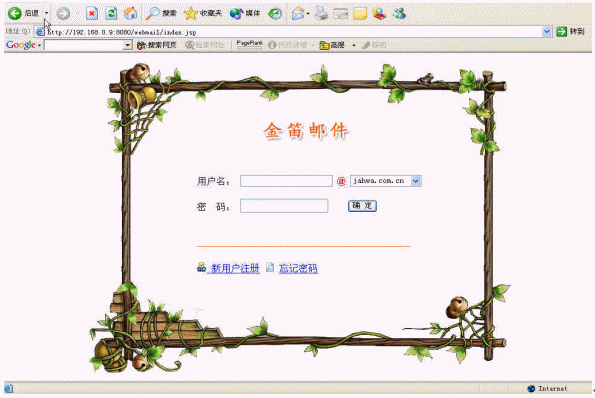Click the Messenger people icon
Viewport: 595px width, 398px height.
(x=399, y=14)
